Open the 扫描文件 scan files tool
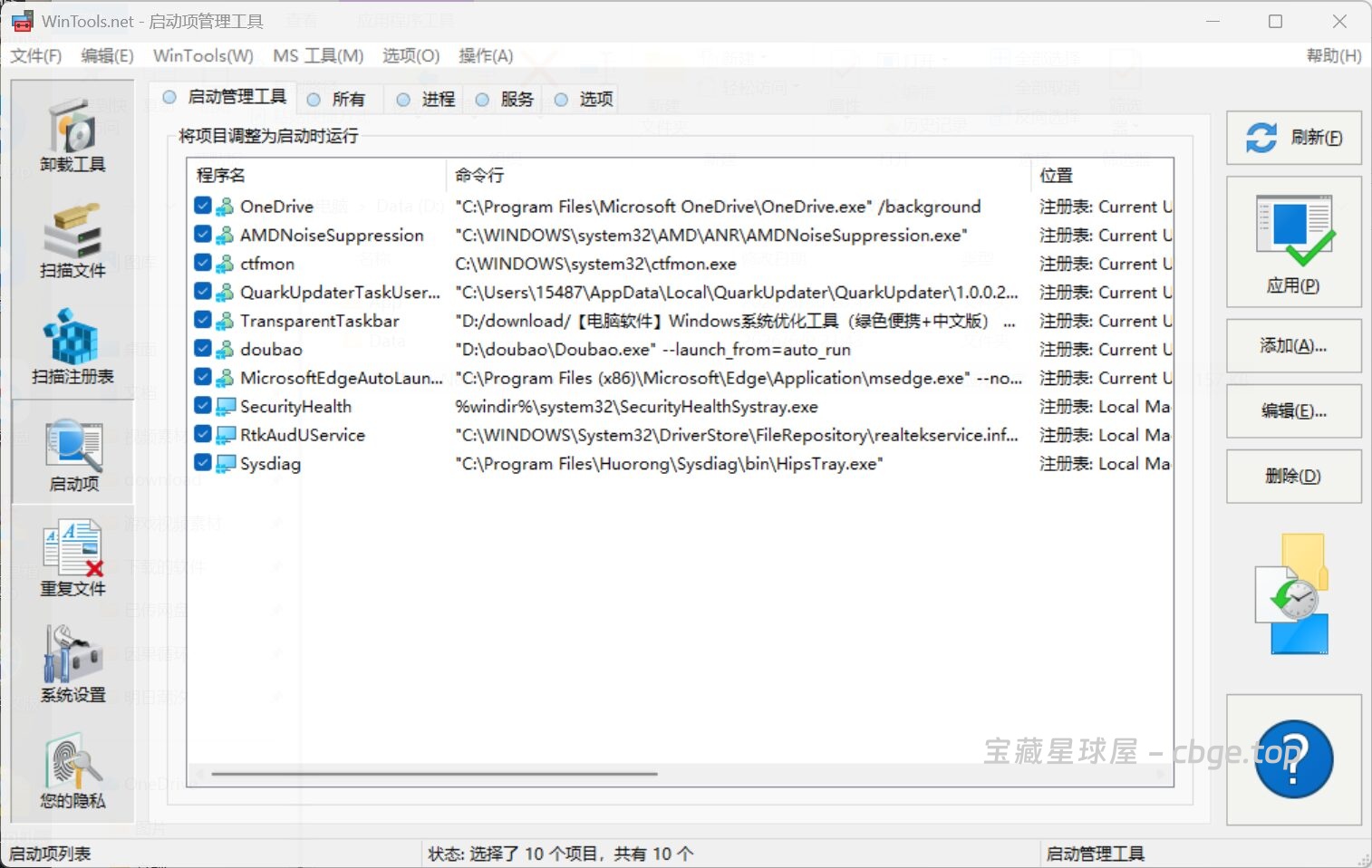1372x868 pixels. [x=72, y=241]
